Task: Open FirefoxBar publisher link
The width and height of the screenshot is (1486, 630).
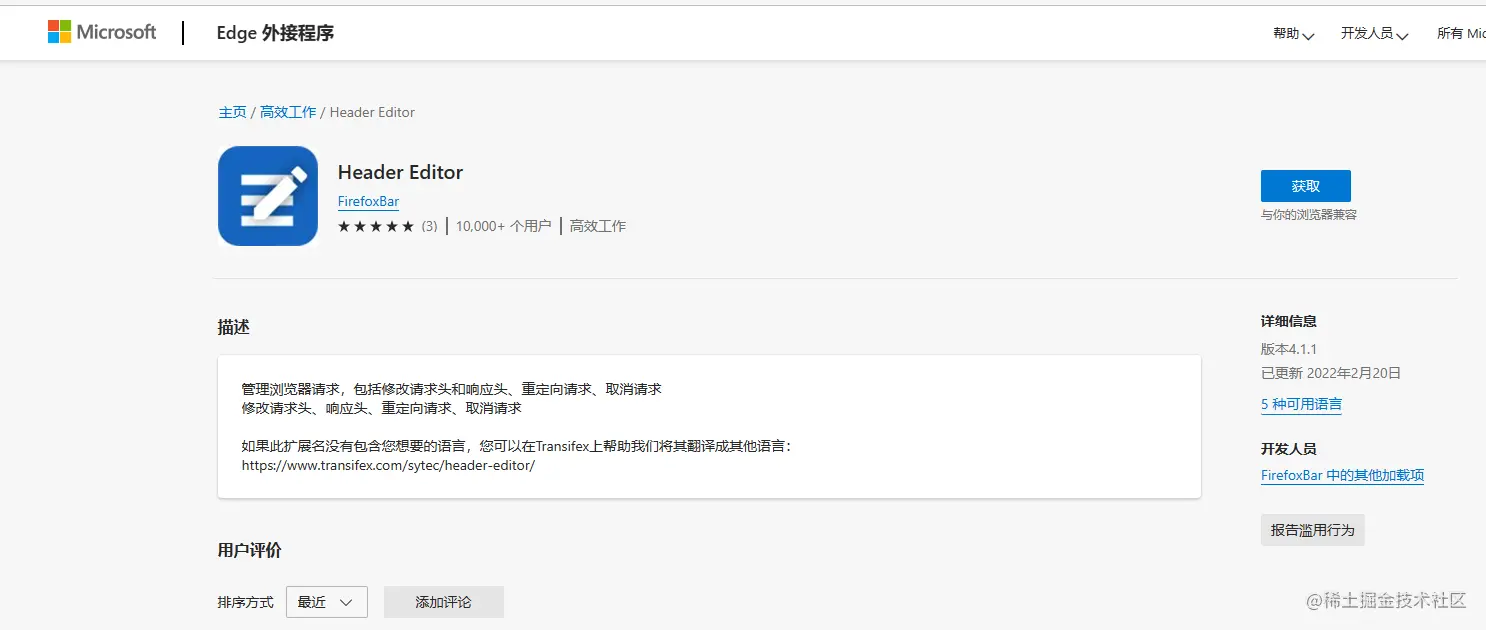Action: click(368, 202)
